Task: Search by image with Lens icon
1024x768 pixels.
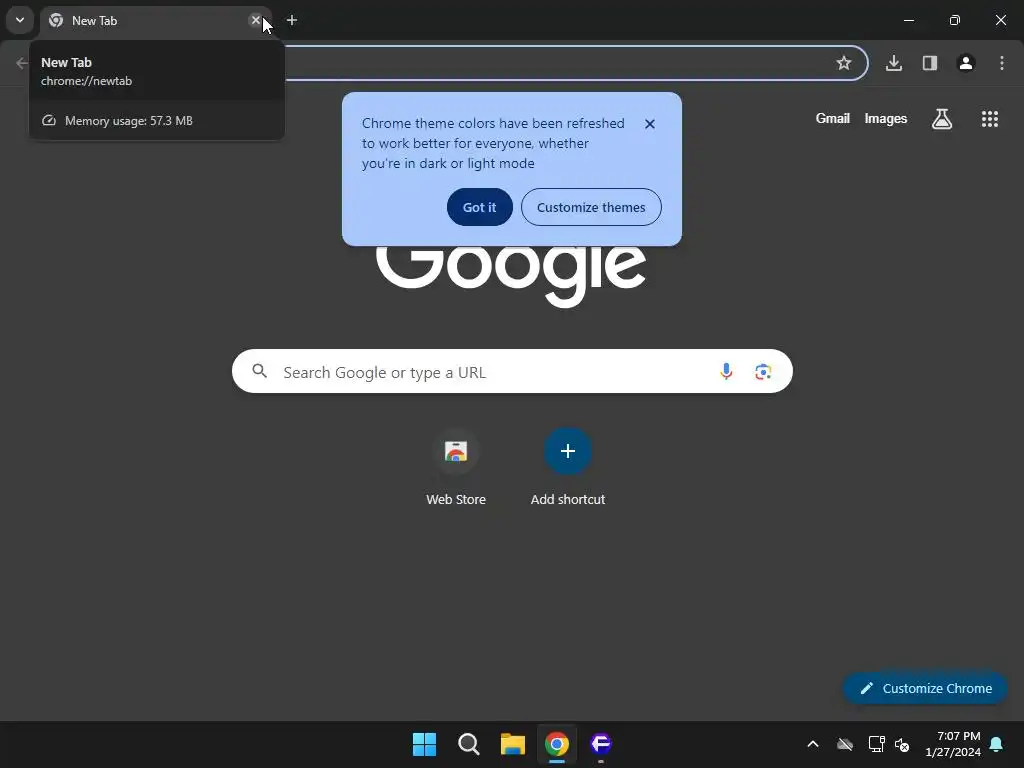Action: (x=763, y=372)
